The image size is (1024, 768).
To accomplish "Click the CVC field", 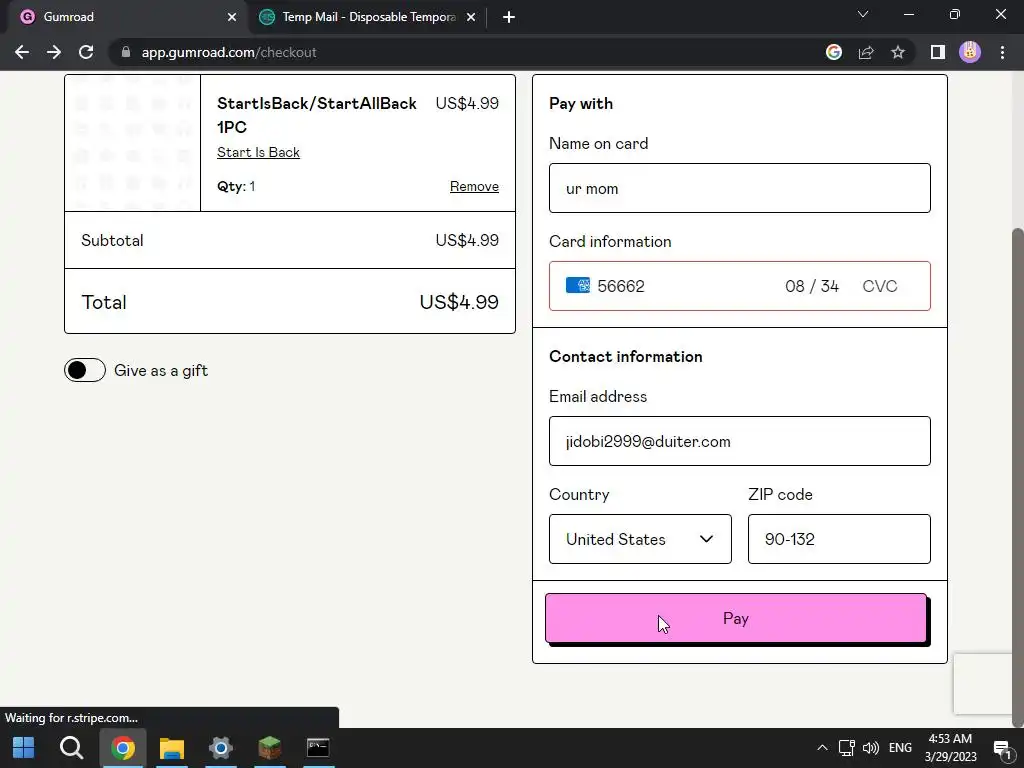I will point(880,286).
